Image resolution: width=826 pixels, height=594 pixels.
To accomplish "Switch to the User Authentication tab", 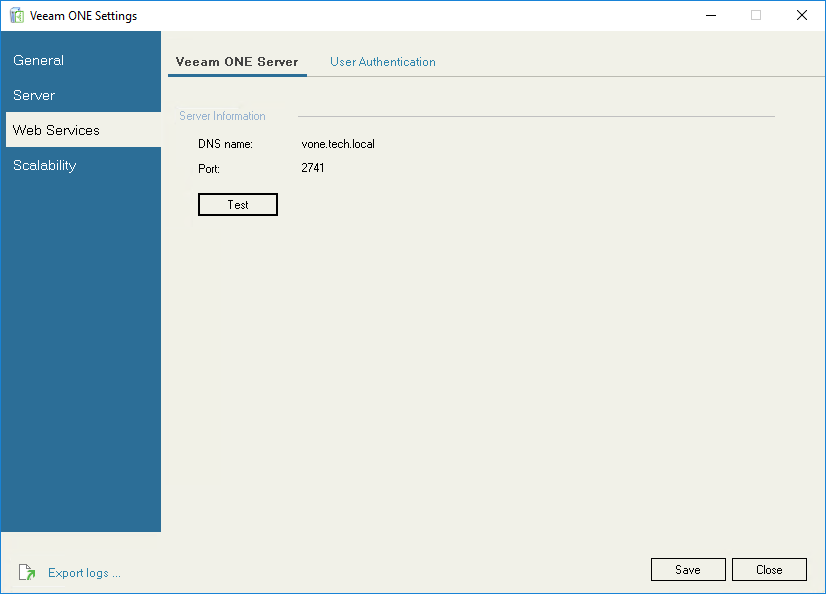I will [382, 61].
